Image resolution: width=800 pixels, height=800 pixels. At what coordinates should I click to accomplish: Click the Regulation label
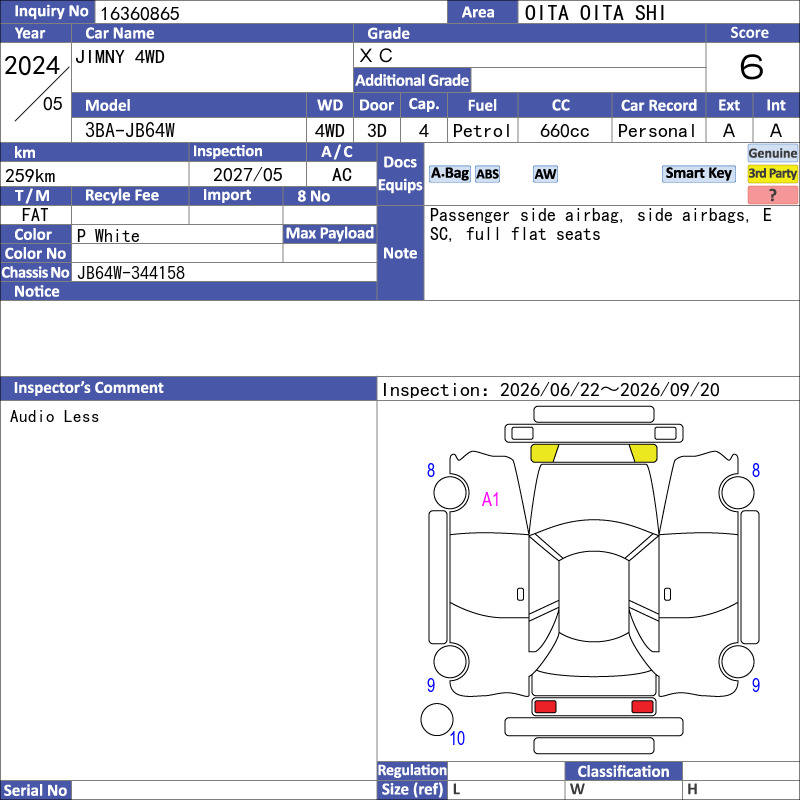tap(412, 770)
